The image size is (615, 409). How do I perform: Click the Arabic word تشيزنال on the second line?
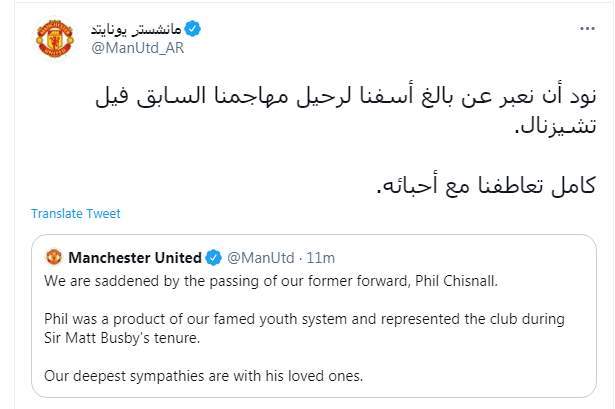coord(552,128)
